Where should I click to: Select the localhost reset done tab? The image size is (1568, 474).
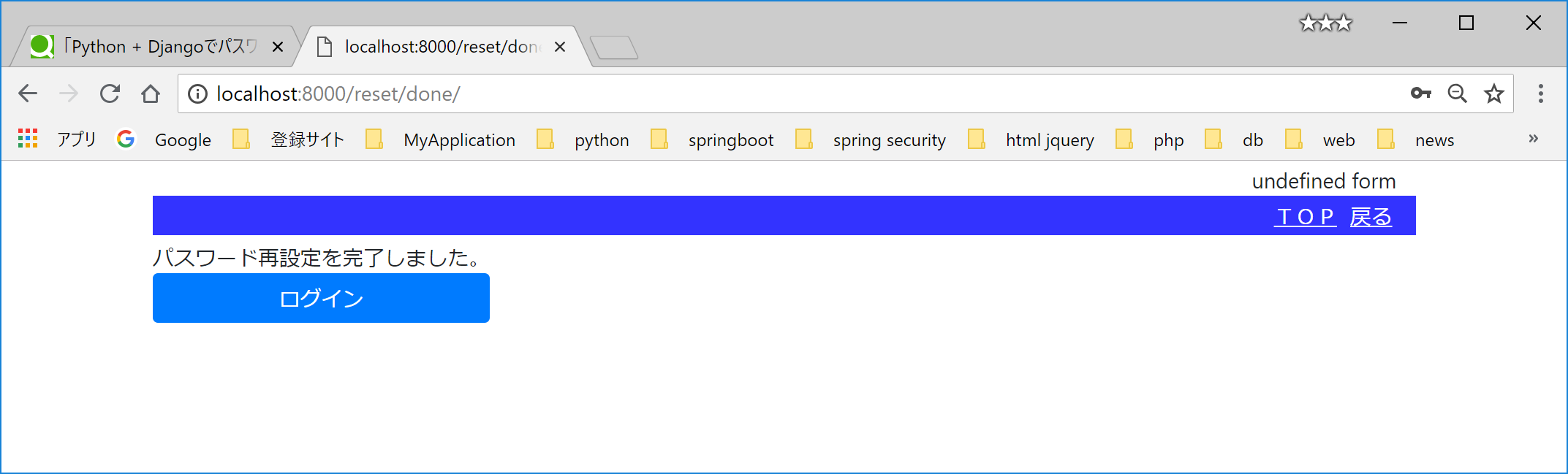(431, 45)
